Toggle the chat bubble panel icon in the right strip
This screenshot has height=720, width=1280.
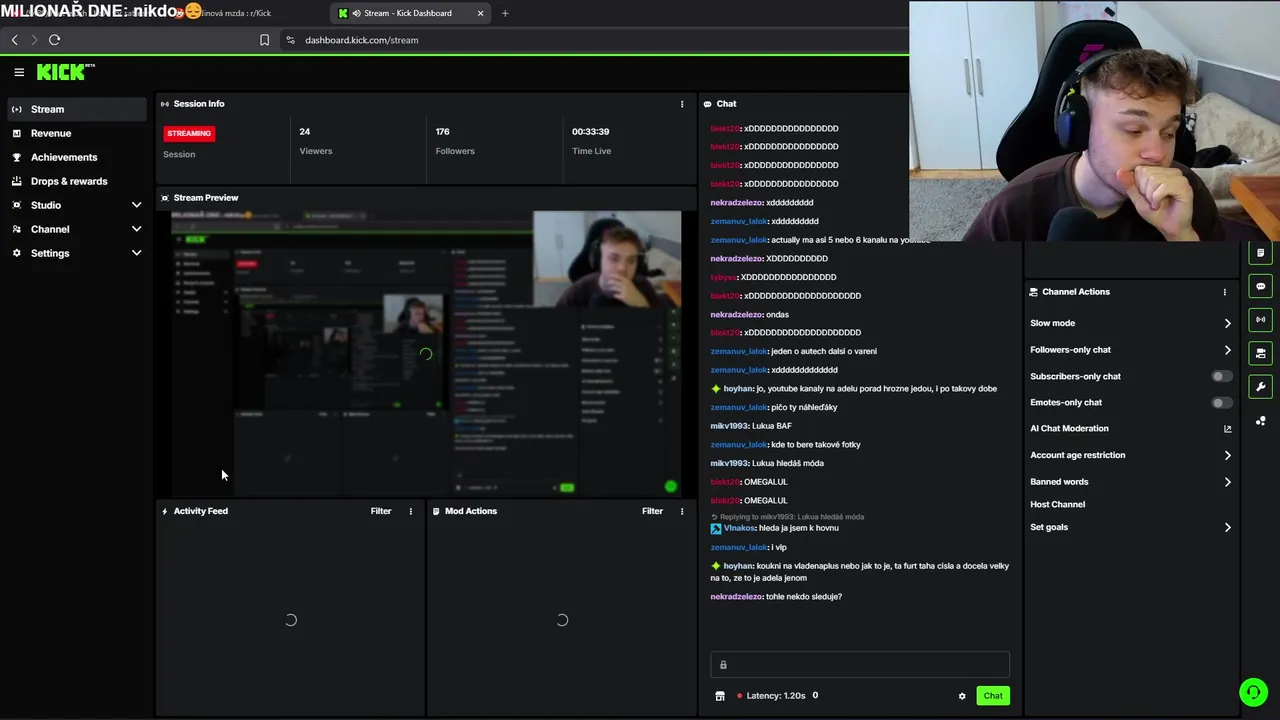coord(1260,286)
